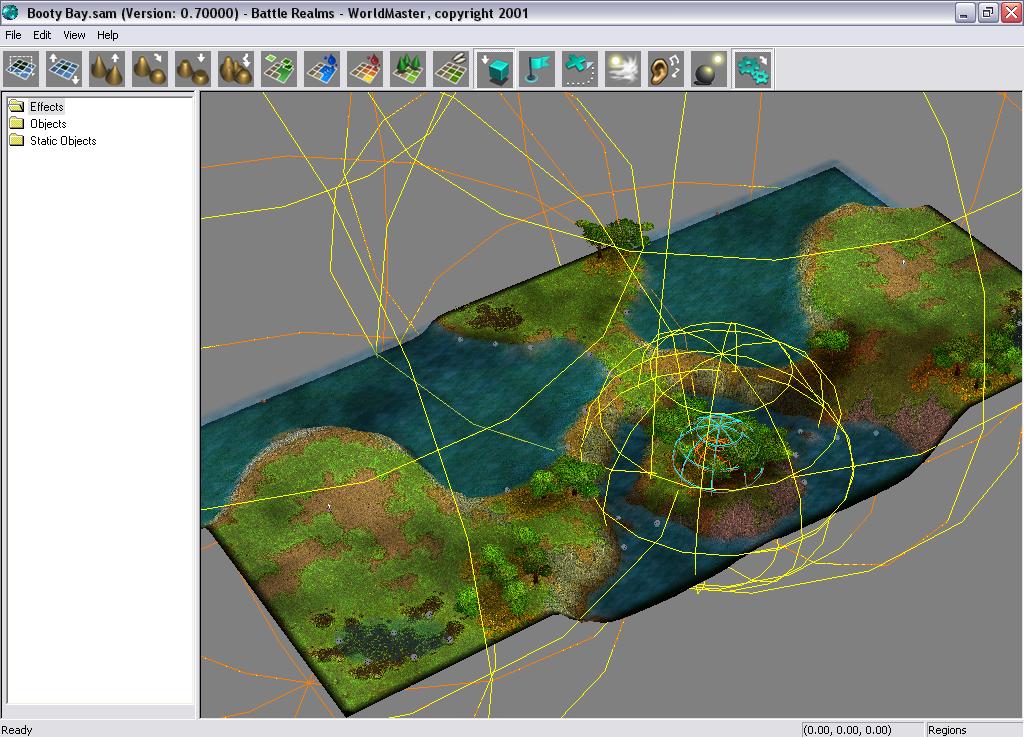
Task: Select the light sphere tool icon
Action: click(709, 69)
